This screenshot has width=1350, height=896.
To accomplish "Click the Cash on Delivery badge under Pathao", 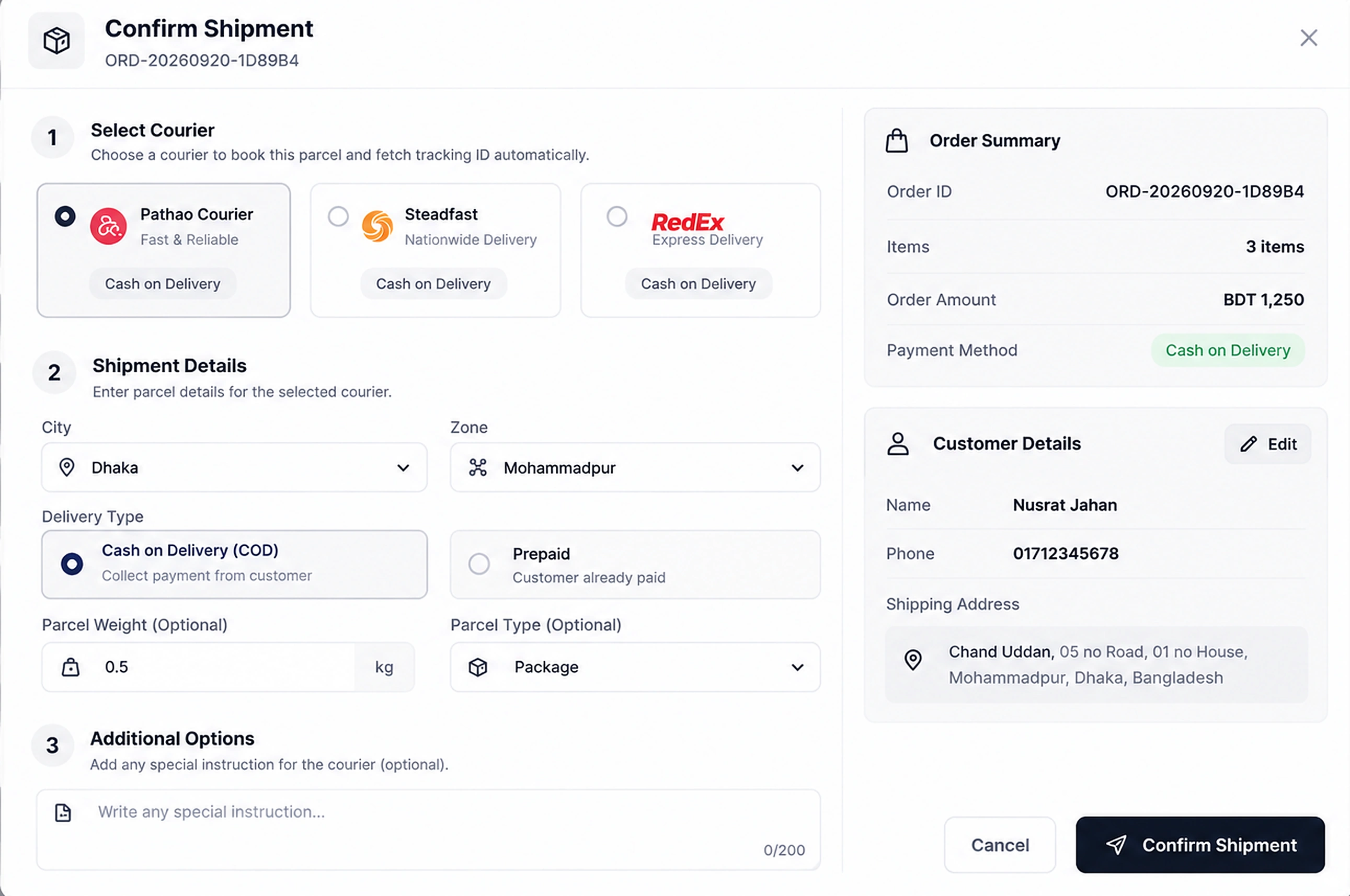I will [162, 283].
